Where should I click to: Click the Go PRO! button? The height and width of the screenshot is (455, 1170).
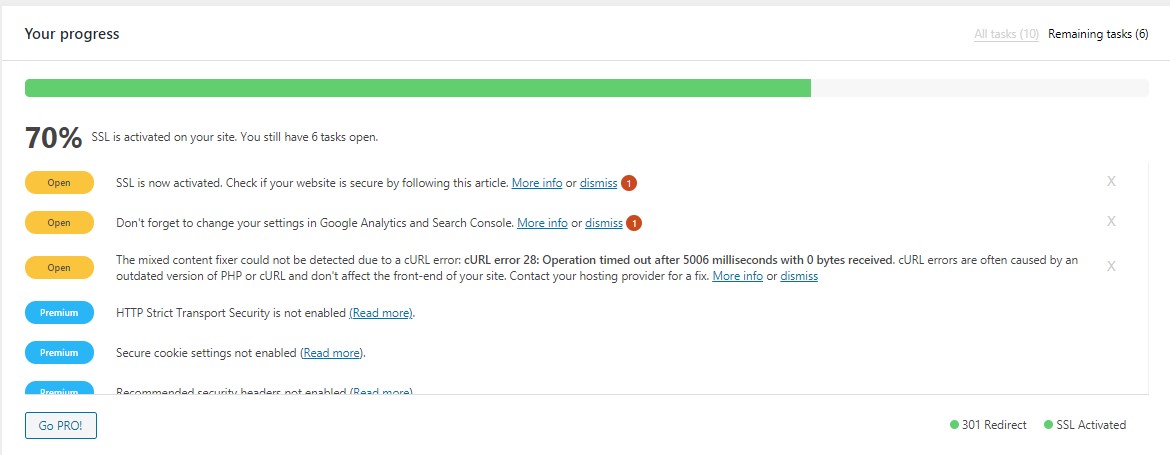pos(60,426)
